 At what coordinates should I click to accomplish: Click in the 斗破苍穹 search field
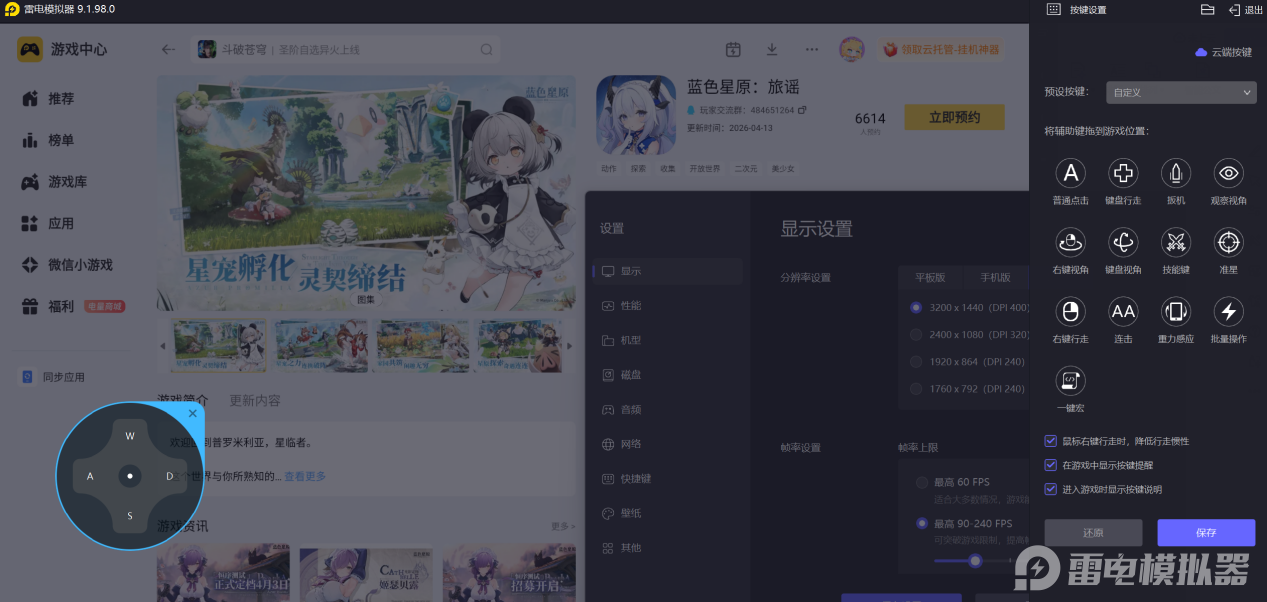point(346,49)
